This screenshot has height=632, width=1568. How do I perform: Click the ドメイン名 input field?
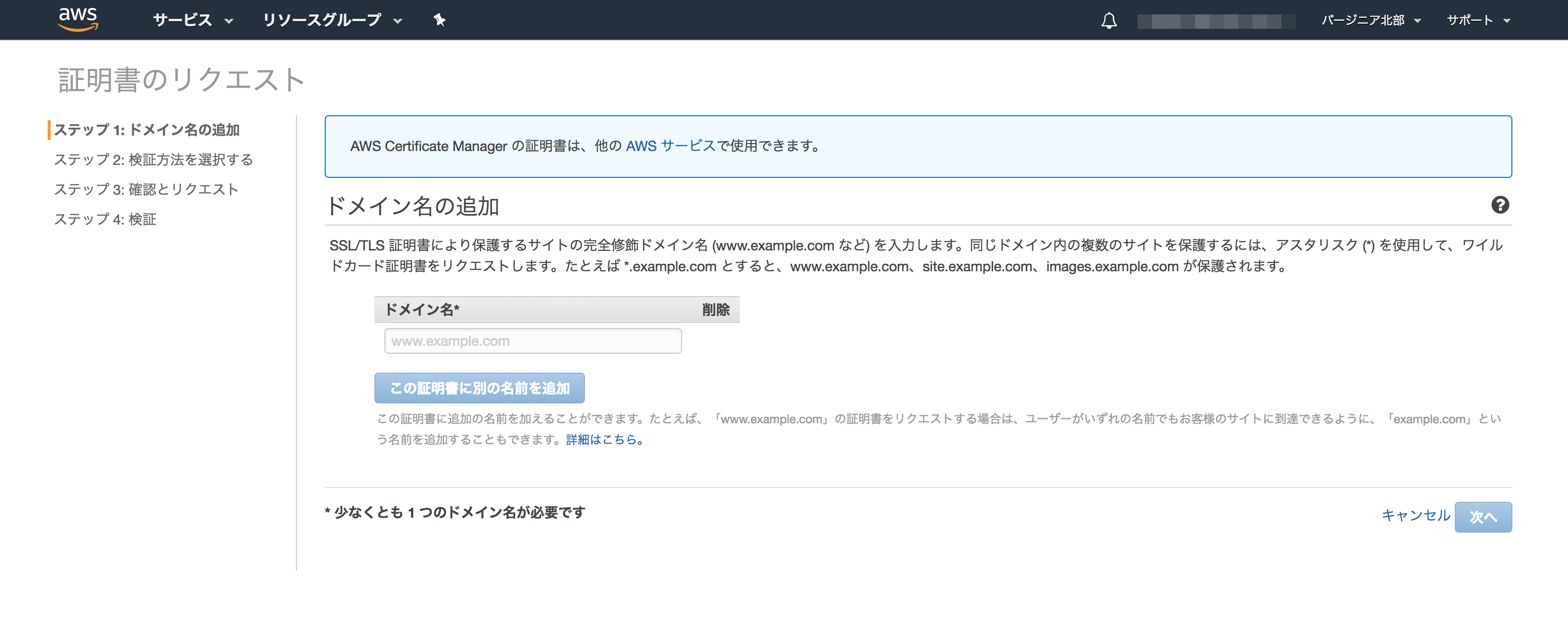pos(533,341)
